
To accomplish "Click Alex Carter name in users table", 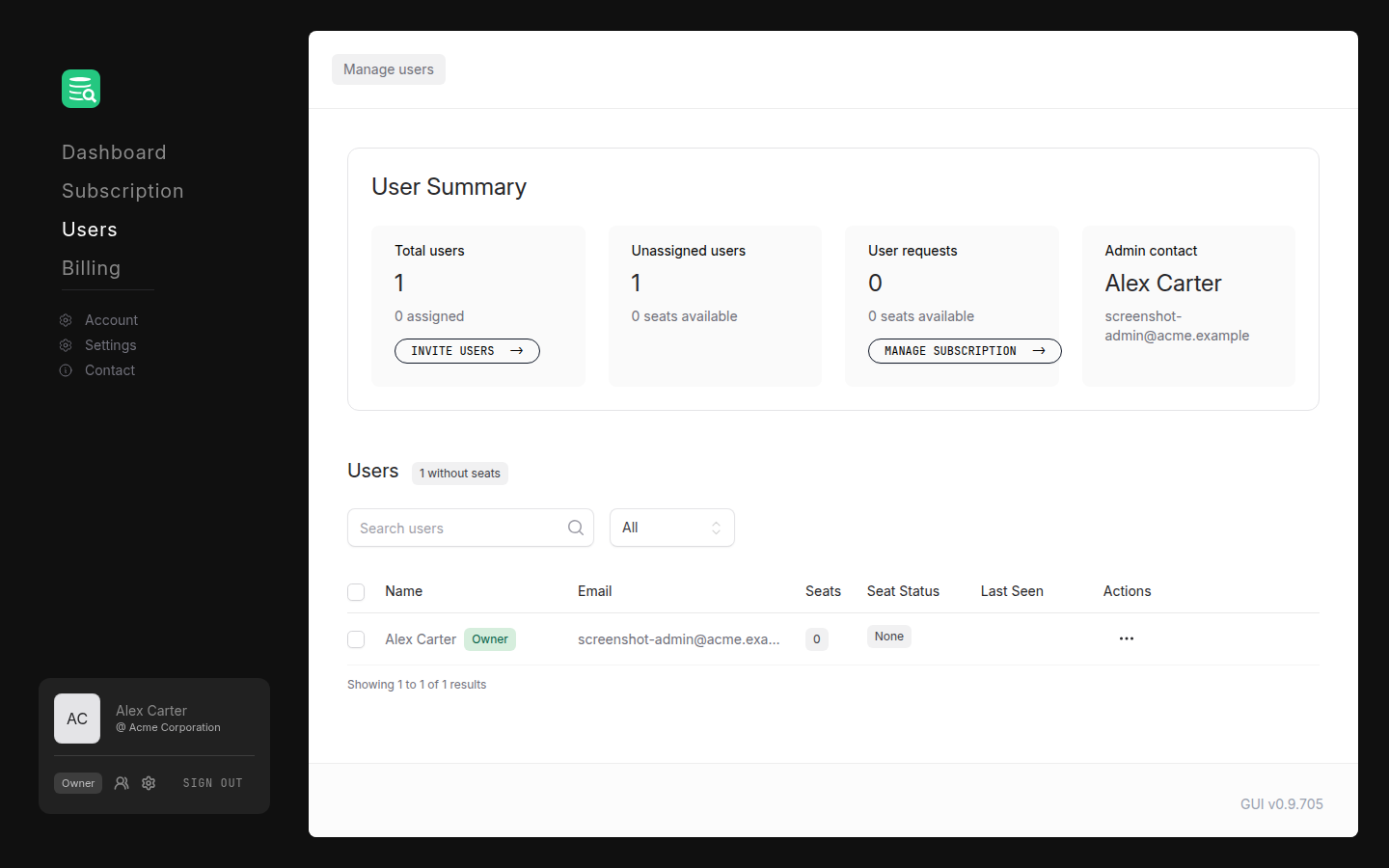I will click(421, 639).
